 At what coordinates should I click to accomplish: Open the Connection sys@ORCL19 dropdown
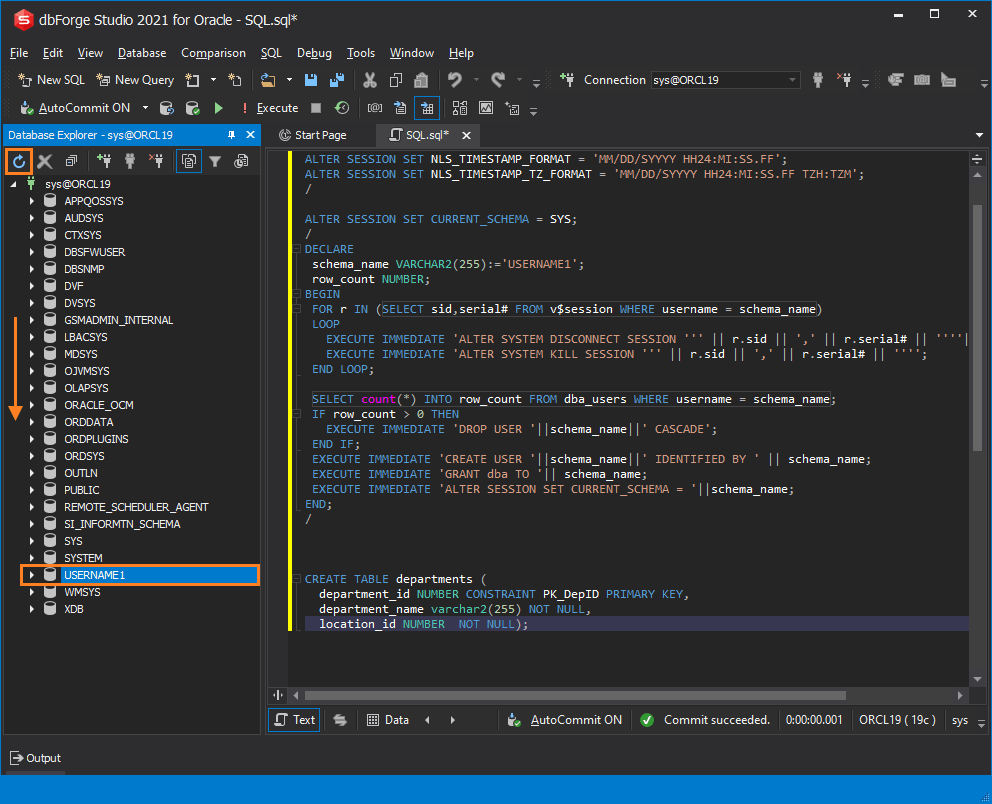pyautogui.click(x=793, y=80)
